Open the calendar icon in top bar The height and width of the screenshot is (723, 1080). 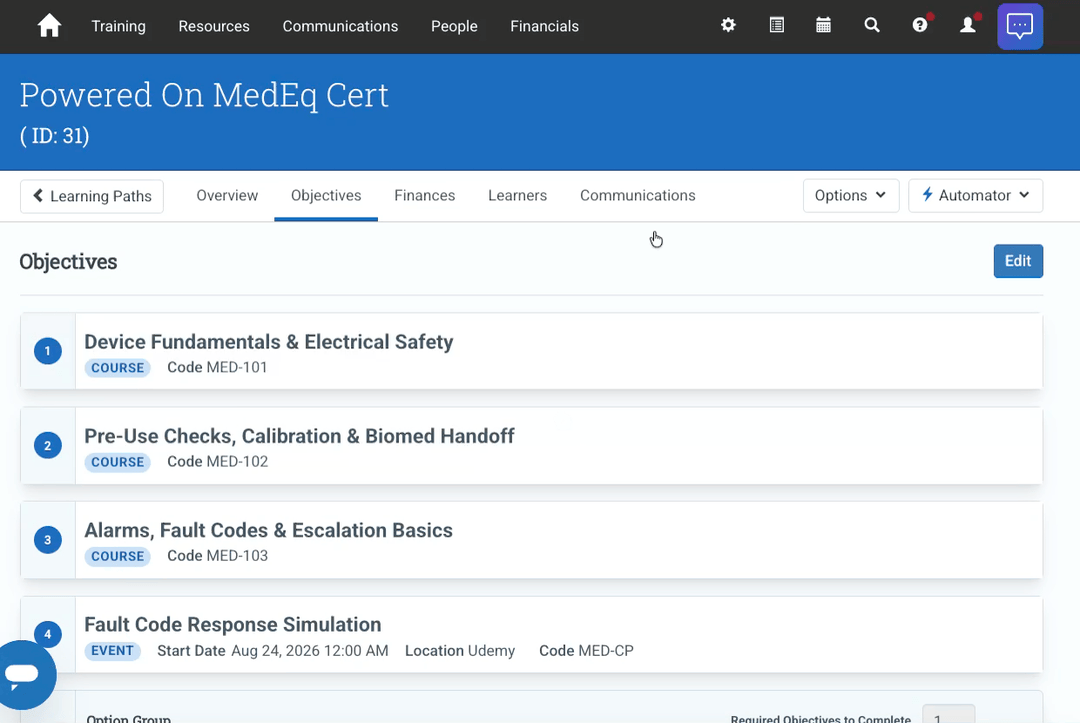pos(823,25)
